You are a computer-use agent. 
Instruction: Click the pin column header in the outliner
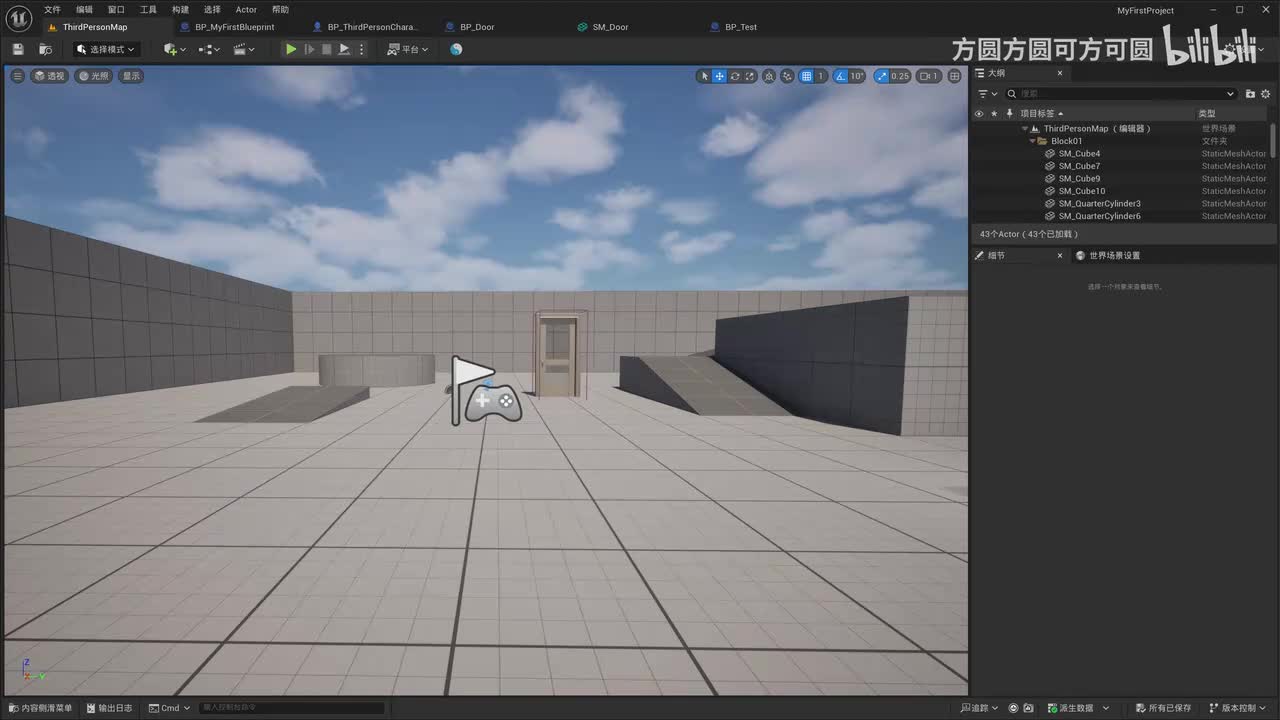(x=1009, y=114)
